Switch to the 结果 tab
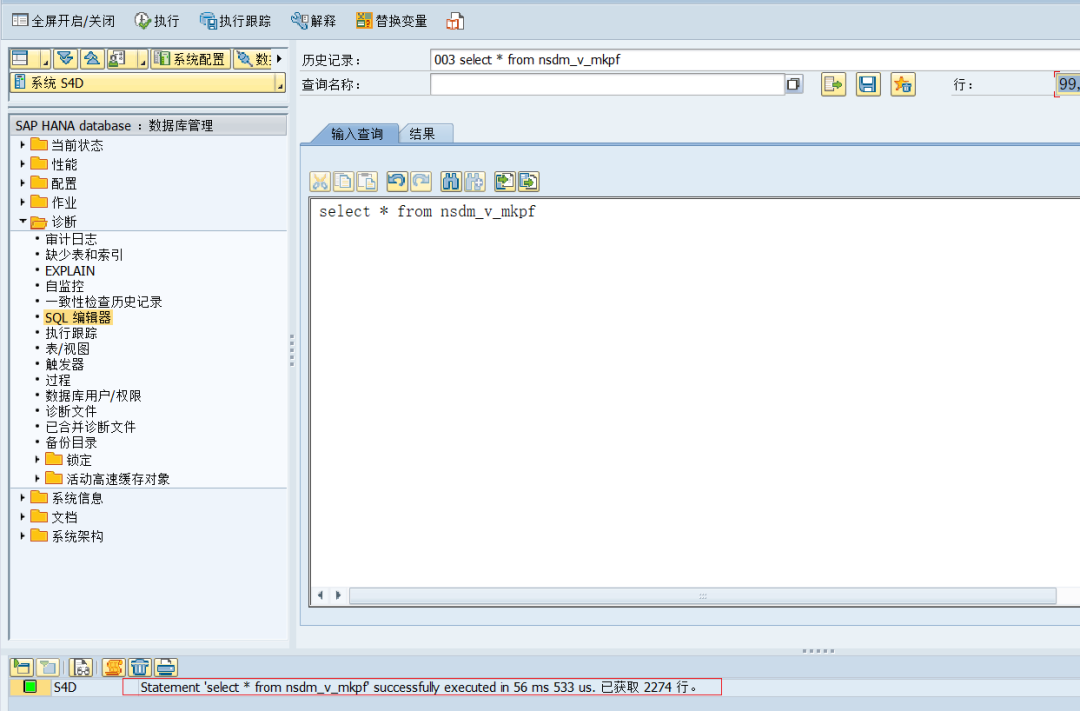The image size is (1080, 711). tap(422, 134)
